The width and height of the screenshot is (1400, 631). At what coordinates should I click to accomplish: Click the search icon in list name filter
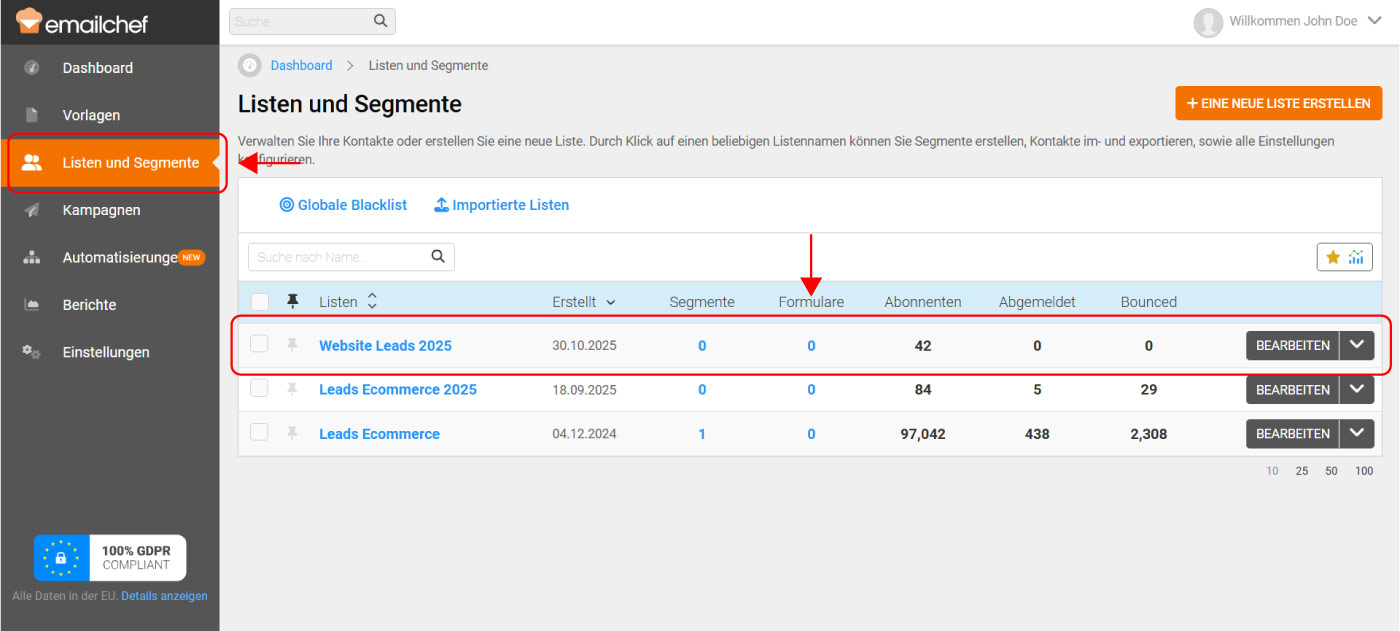tap(438, 257)
